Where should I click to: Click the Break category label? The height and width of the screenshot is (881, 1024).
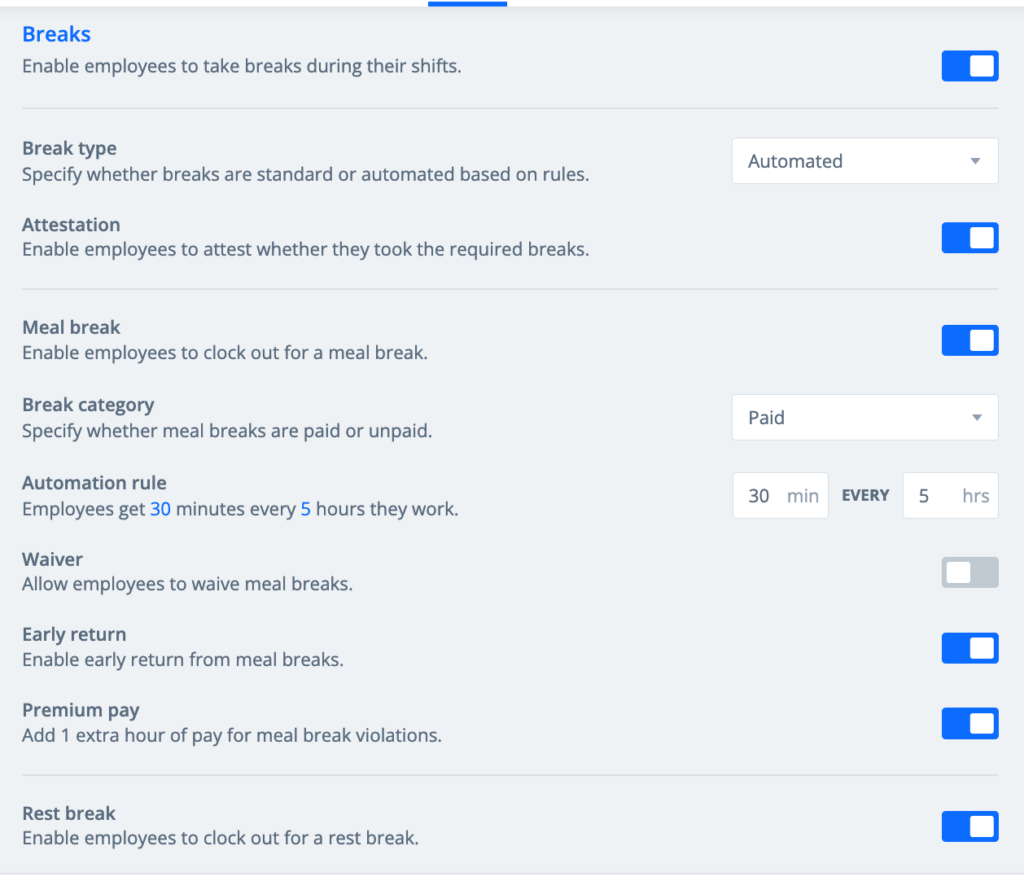(x=88, y=405)
